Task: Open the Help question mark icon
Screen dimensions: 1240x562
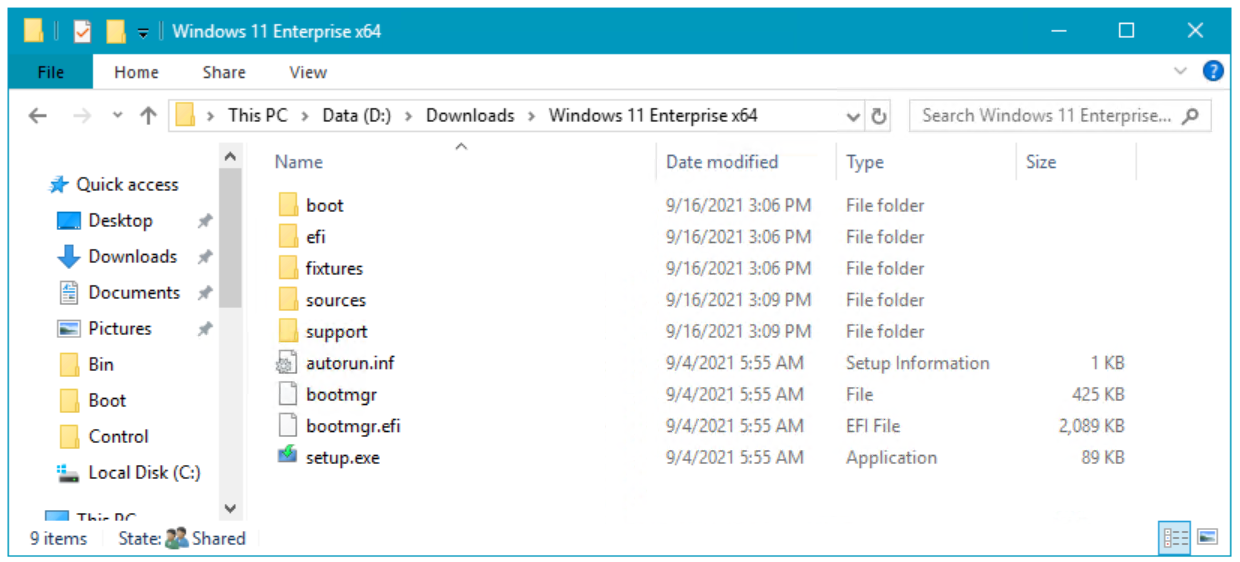Action: click(1213, 71)
